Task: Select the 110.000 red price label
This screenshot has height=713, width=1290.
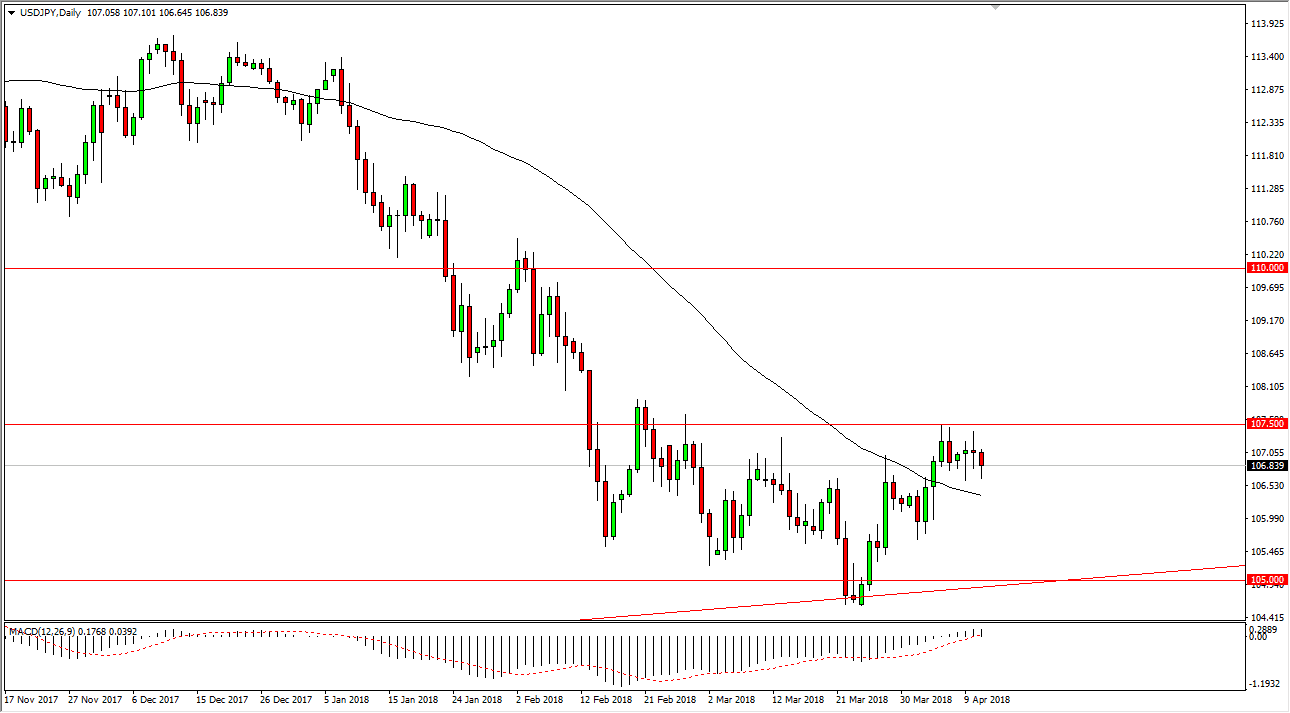Action: point(1267,268)
